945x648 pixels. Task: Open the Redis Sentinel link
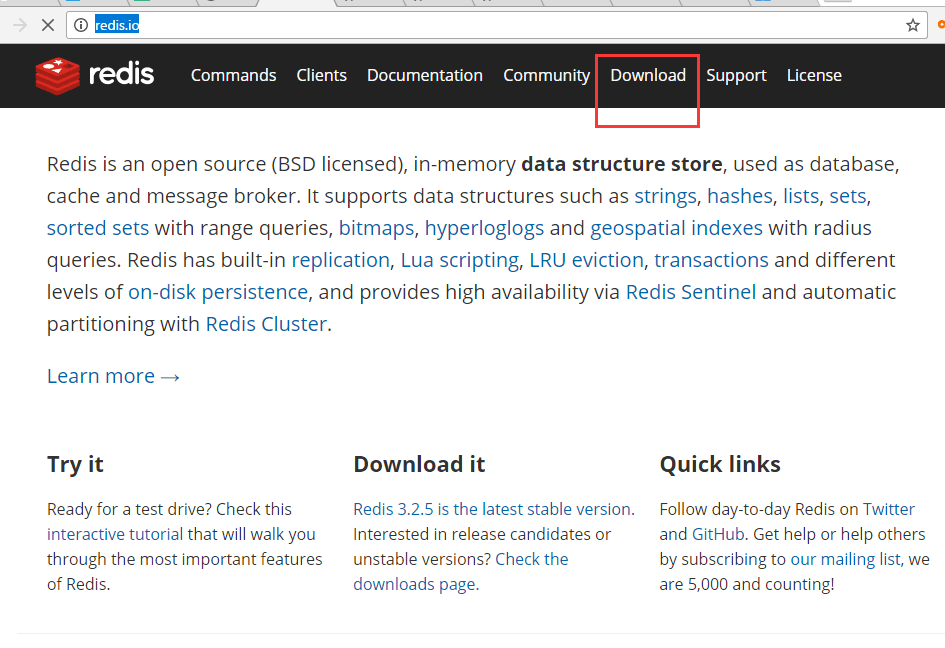click(x=690, y=292)
